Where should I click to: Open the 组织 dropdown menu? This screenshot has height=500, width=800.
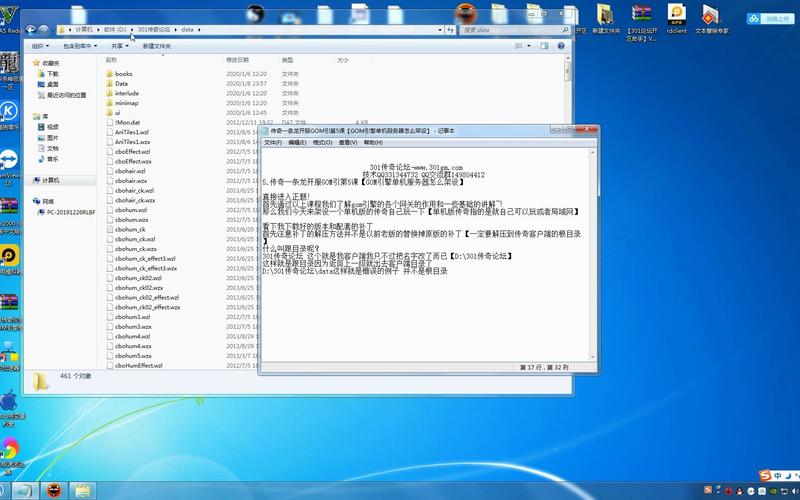coord(40,46)
